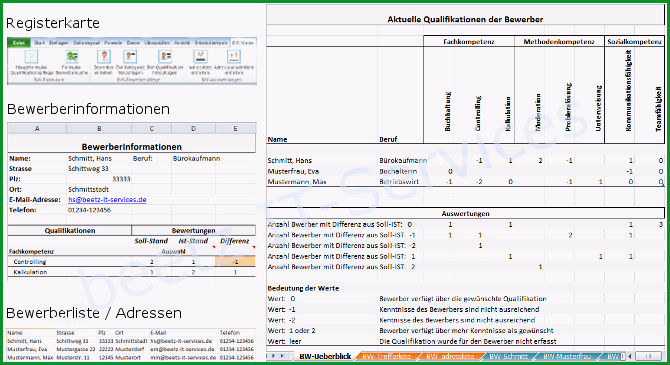Click the rotated 'Kommunikationsfähigkeit' column label
This screenshot has width=670, height=365.
tap(628, 91)
